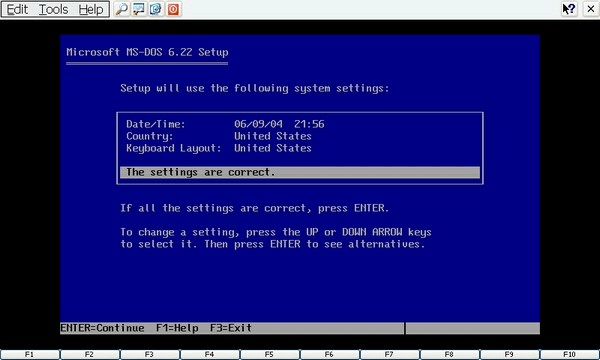The image size is (600, 360).
Task: Click the screen display settings icon
Action: [139, 9]
